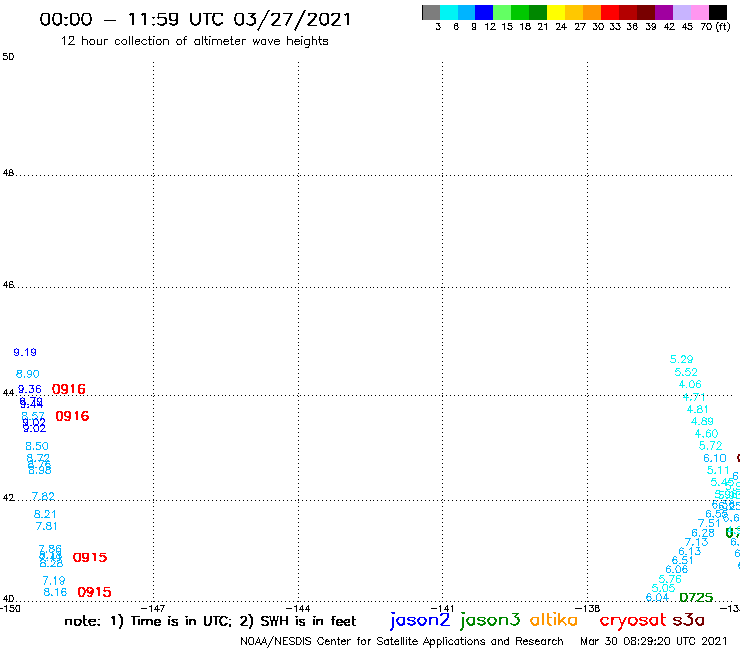Click the 4.81 wave height value

(x=698, y=409)
